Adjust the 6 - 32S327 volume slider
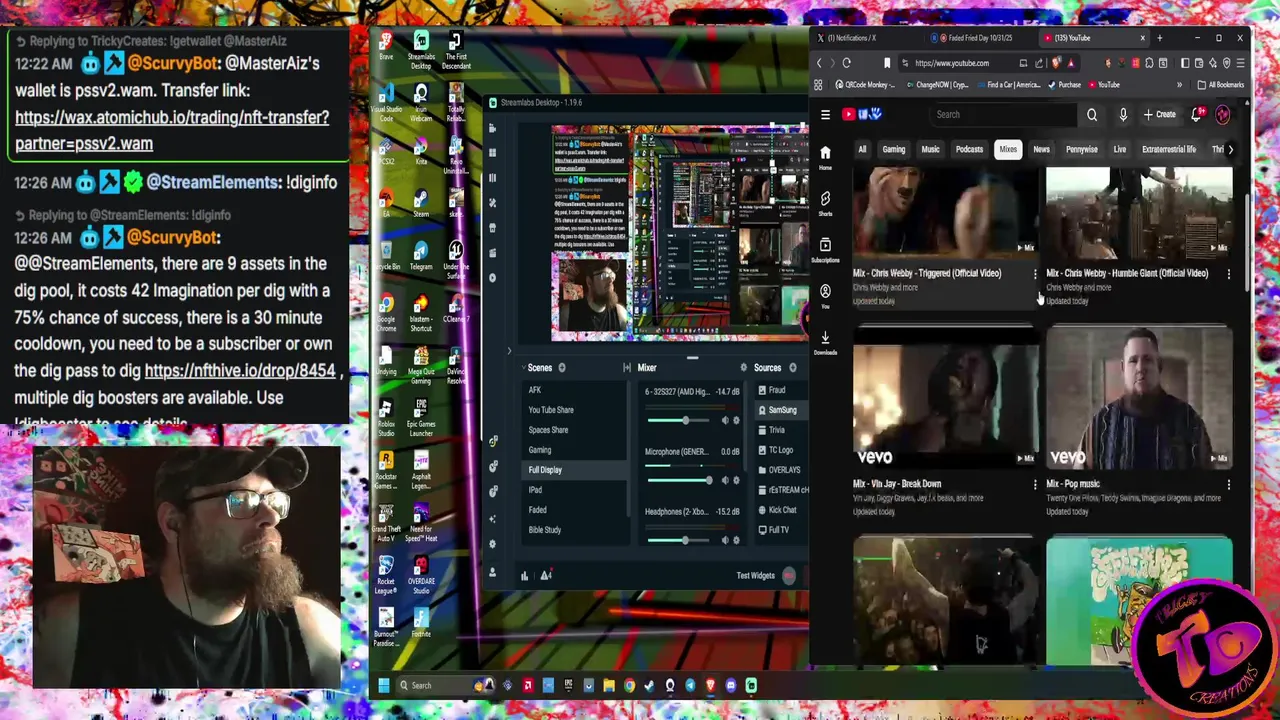This screenshot has width=1280, height=720. (x=680, y=421)
